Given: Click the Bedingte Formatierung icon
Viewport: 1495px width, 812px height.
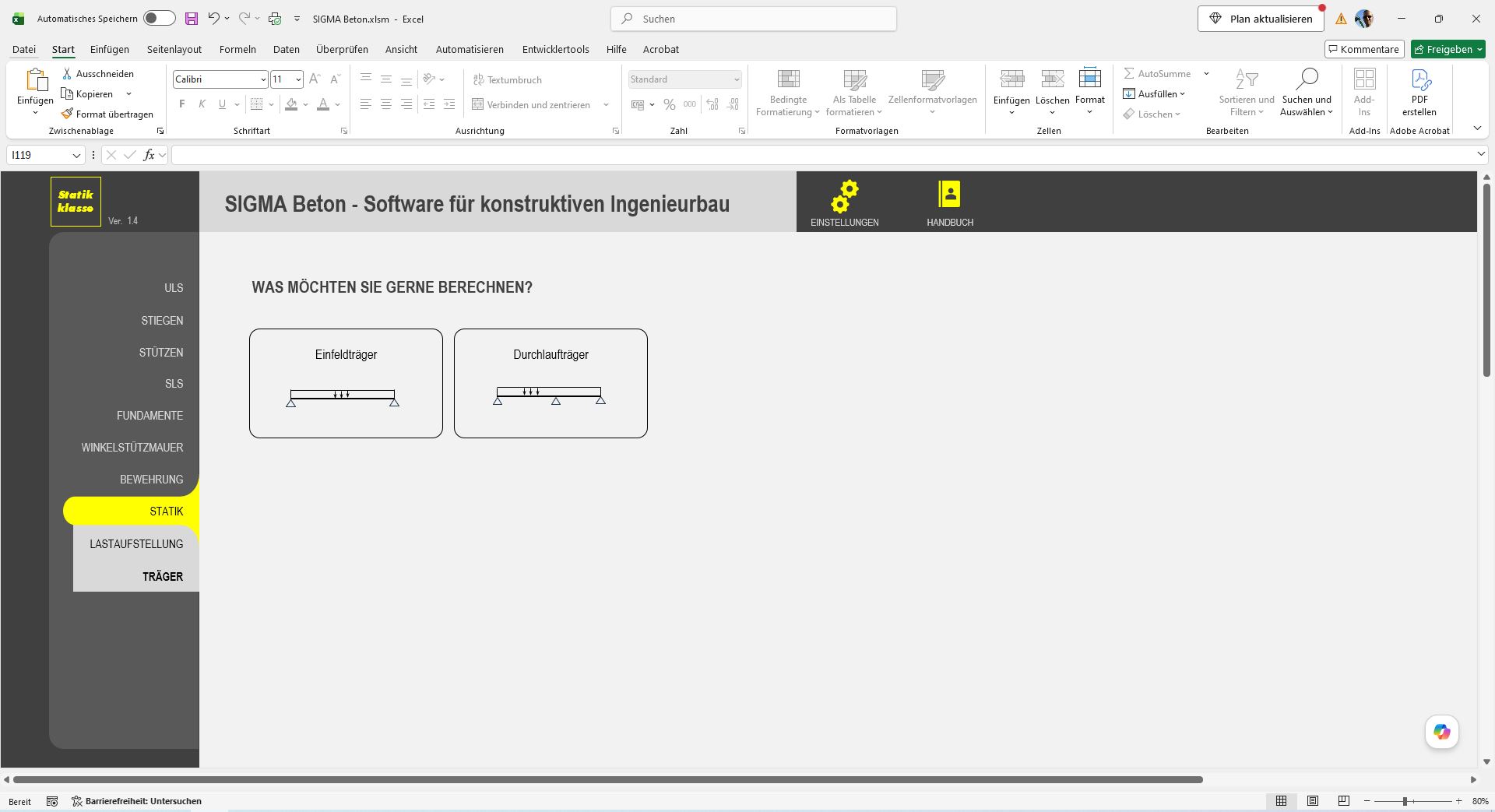Looking at the screenshot, I should coord(788,79).
